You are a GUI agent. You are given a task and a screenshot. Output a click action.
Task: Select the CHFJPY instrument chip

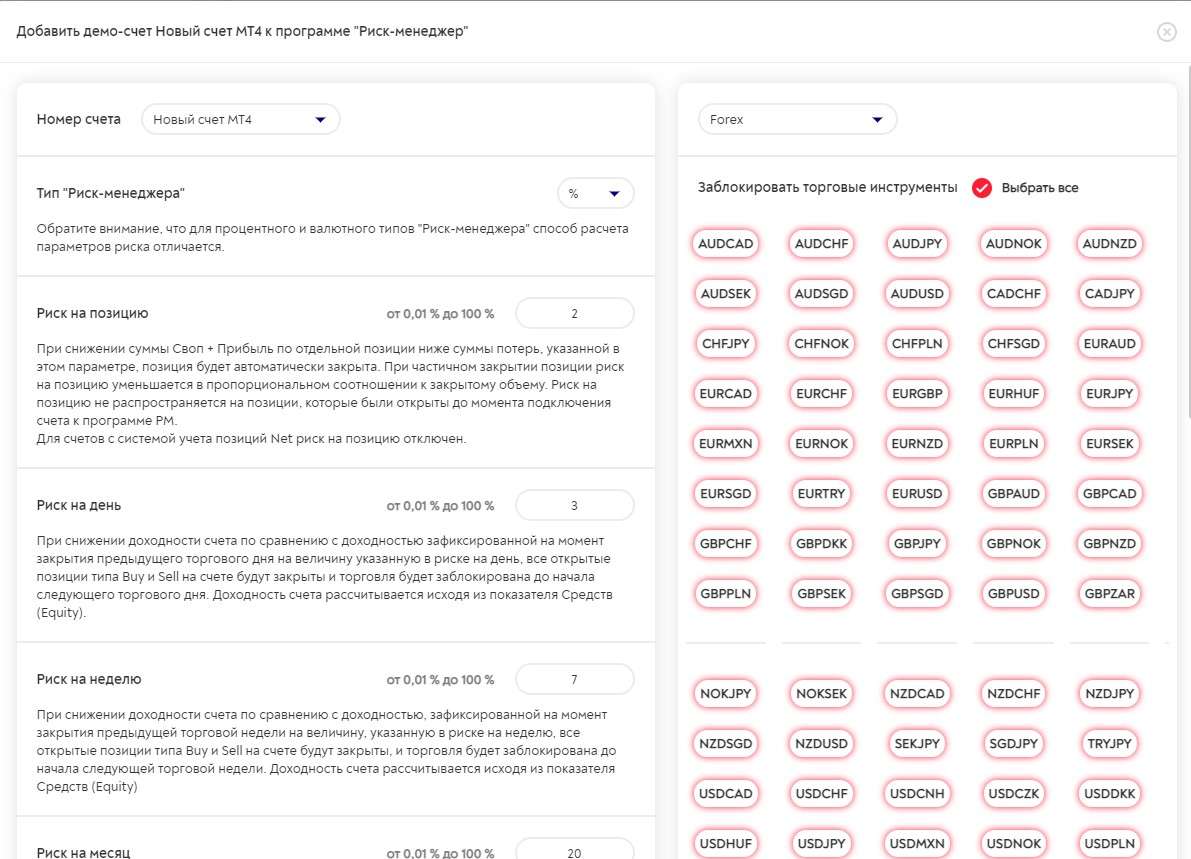click(725, 344)
